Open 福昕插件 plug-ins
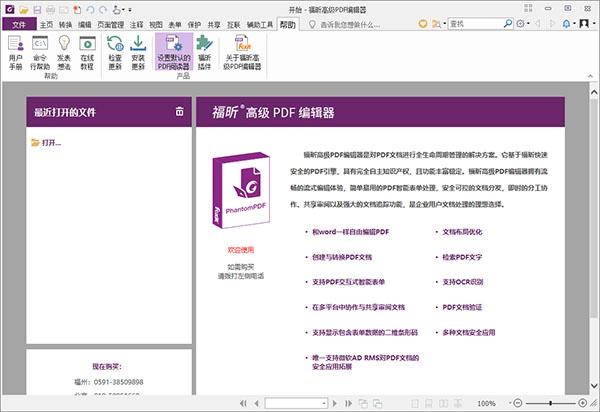This screenshot has height=412, width=600. (204, 53)
